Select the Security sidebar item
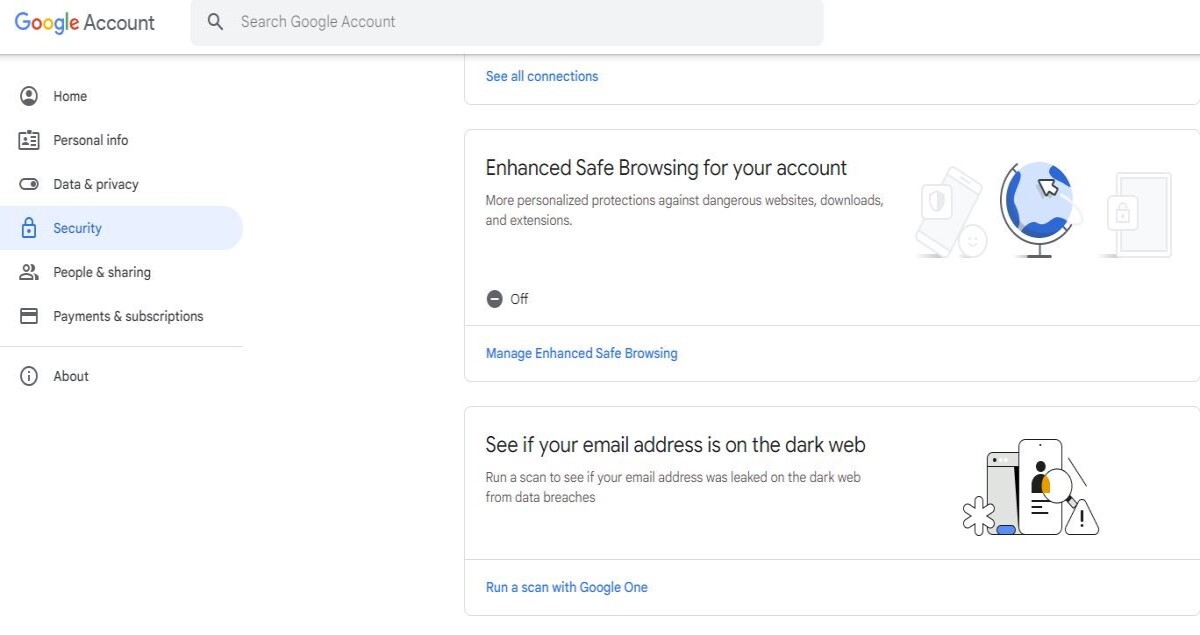This screenshot has height=635, width=1200. tap(121, 228)
